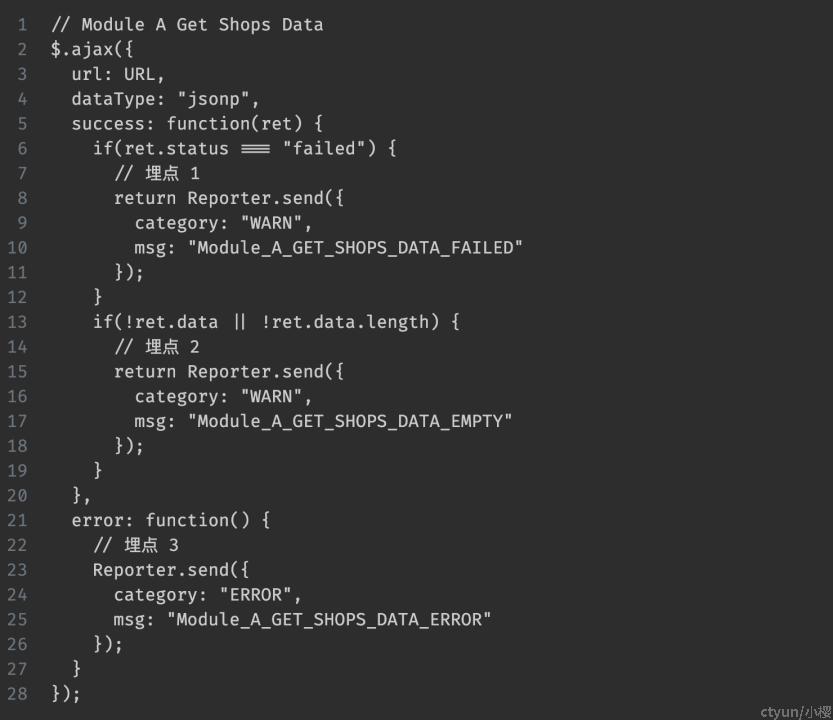Click the success function keyword
The width and height of the screenshot is (833, 720).
[208, 124]
